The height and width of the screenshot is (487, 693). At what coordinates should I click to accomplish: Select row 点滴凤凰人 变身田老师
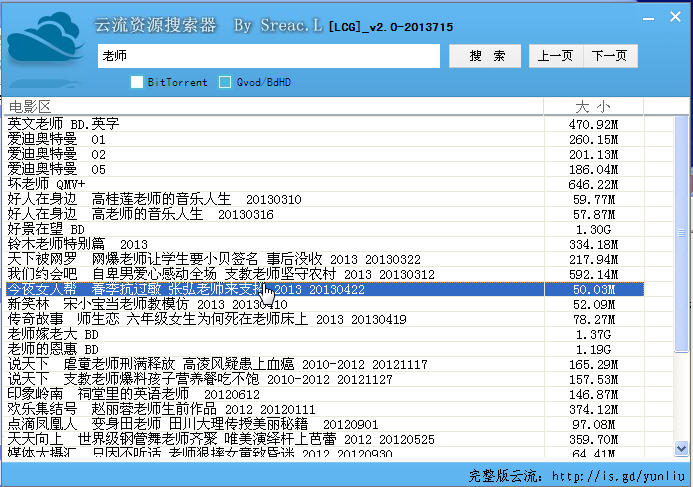(324, 425)
